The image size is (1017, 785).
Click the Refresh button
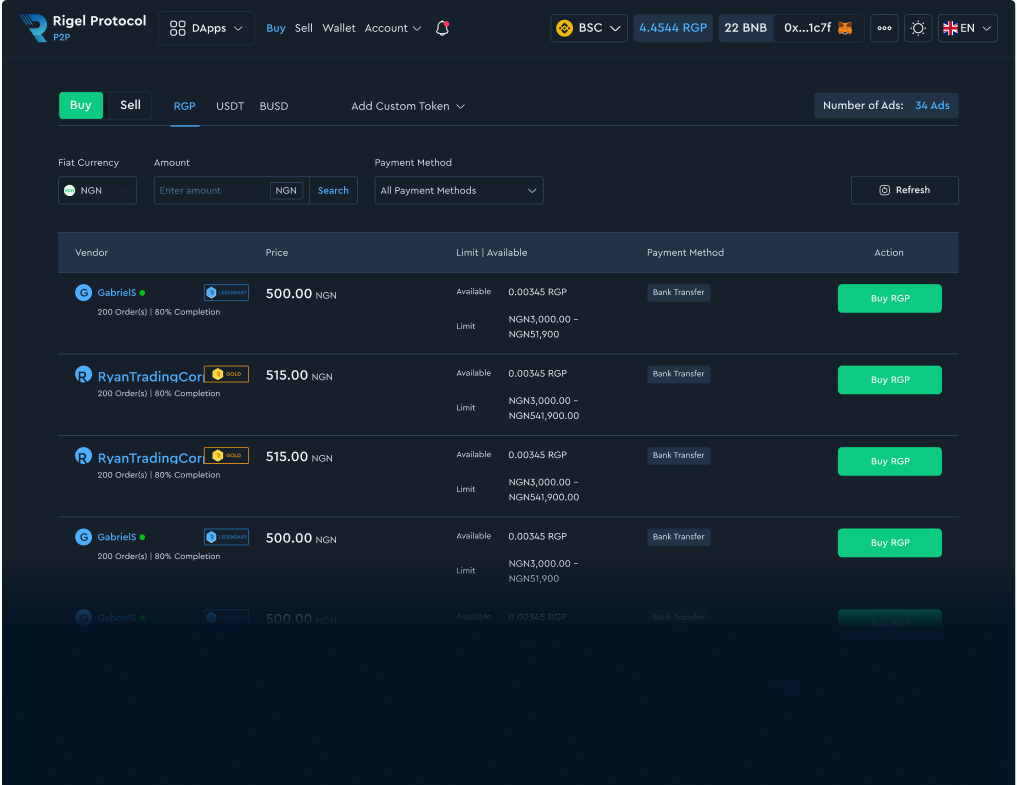[904, 190]
